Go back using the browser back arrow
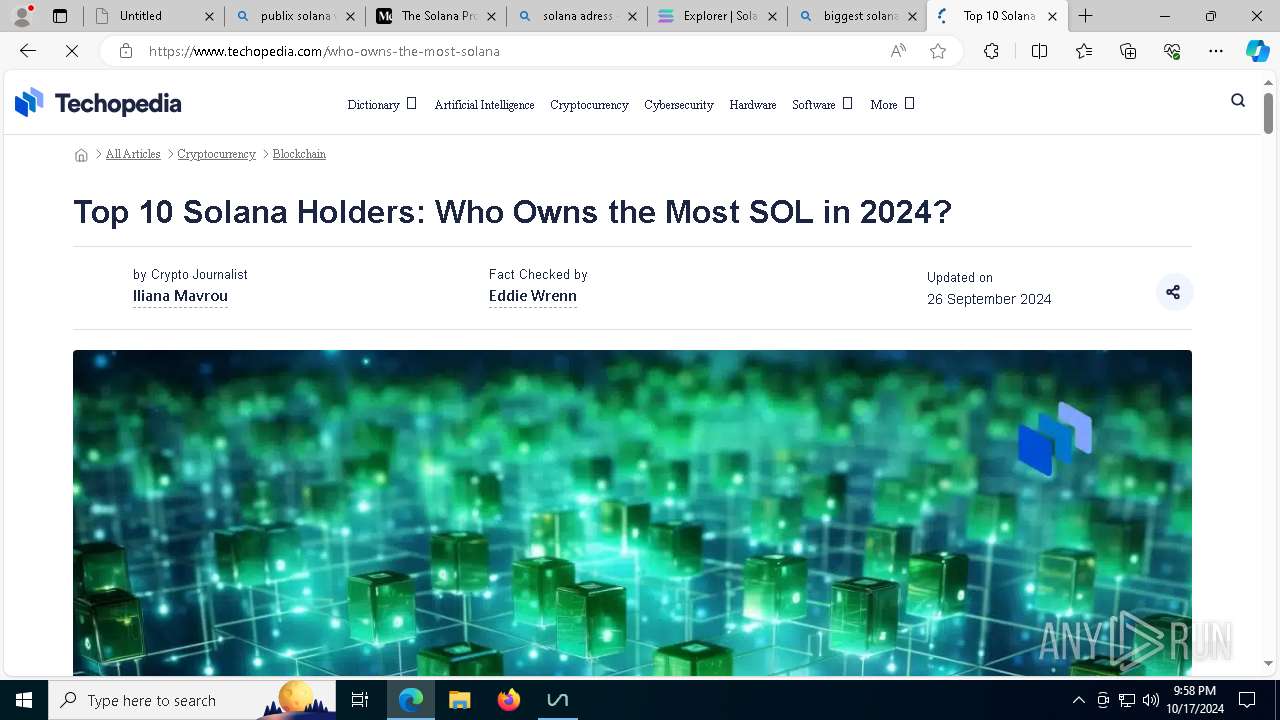The height and width of the screenshot is (720, 1280). [28, 51]
